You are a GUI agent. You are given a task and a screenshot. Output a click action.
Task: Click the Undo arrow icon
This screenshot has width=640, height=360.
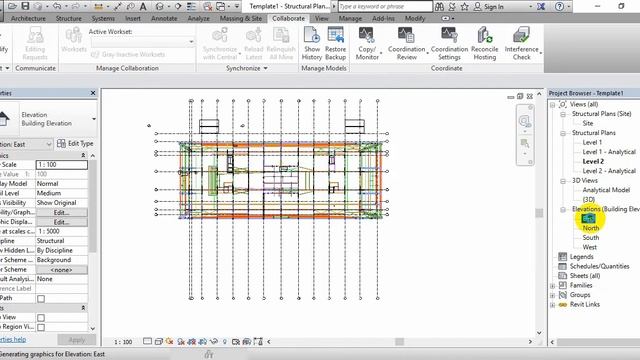pyautogui.click(x=57, y=6)
